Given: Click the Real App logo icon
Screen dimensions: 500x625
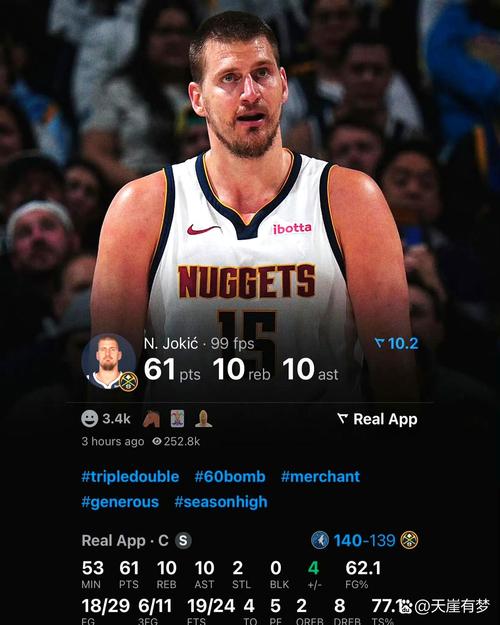Looking at the screenshot, I should [343, 419].
